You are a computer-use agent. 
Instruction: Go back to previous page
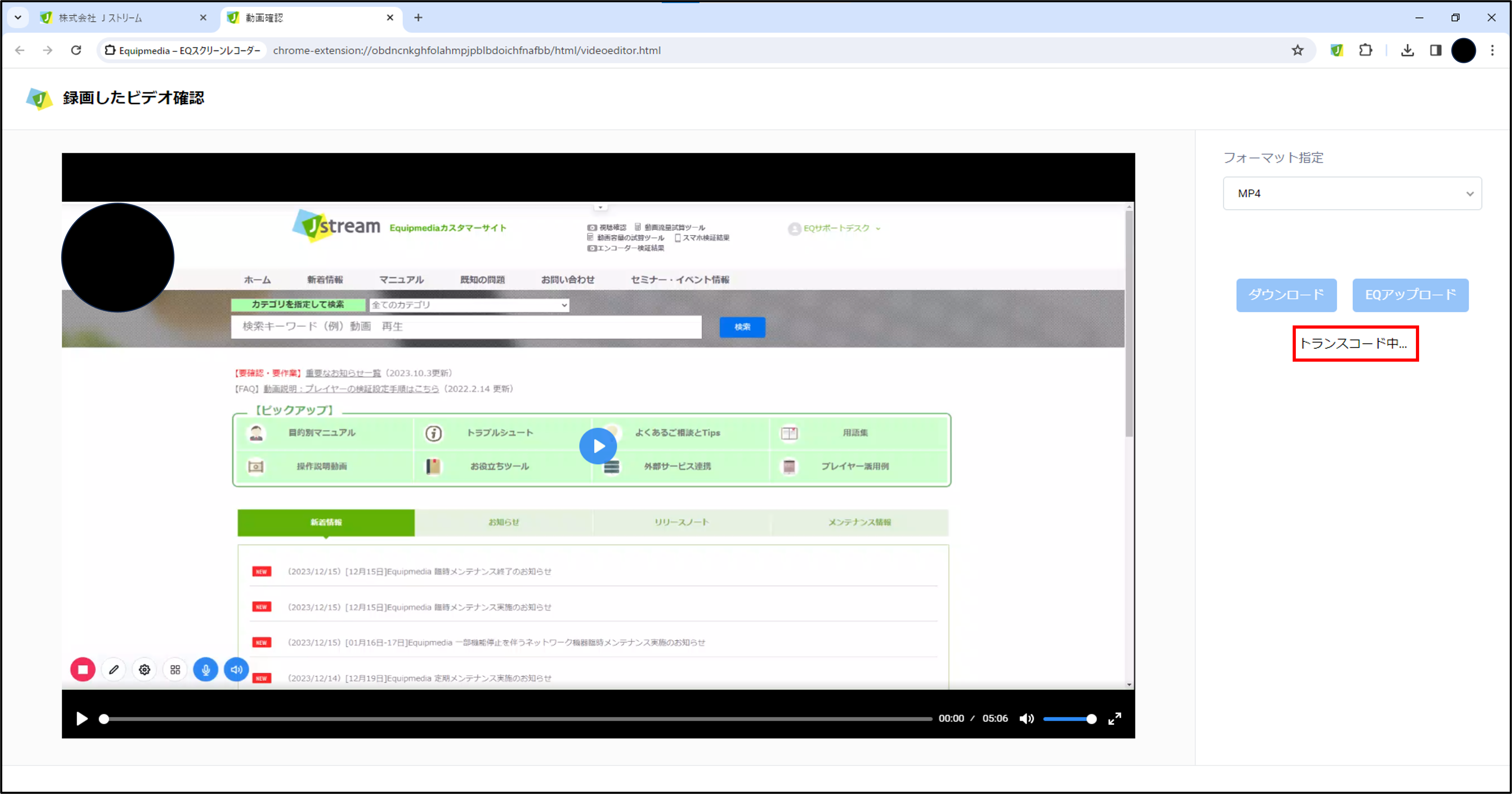point(20,51)
